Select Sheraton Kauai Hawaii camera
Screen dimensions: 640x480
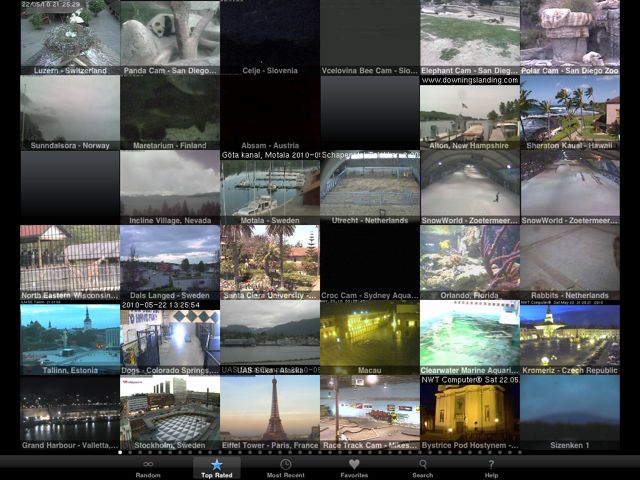tap(570, 113)
